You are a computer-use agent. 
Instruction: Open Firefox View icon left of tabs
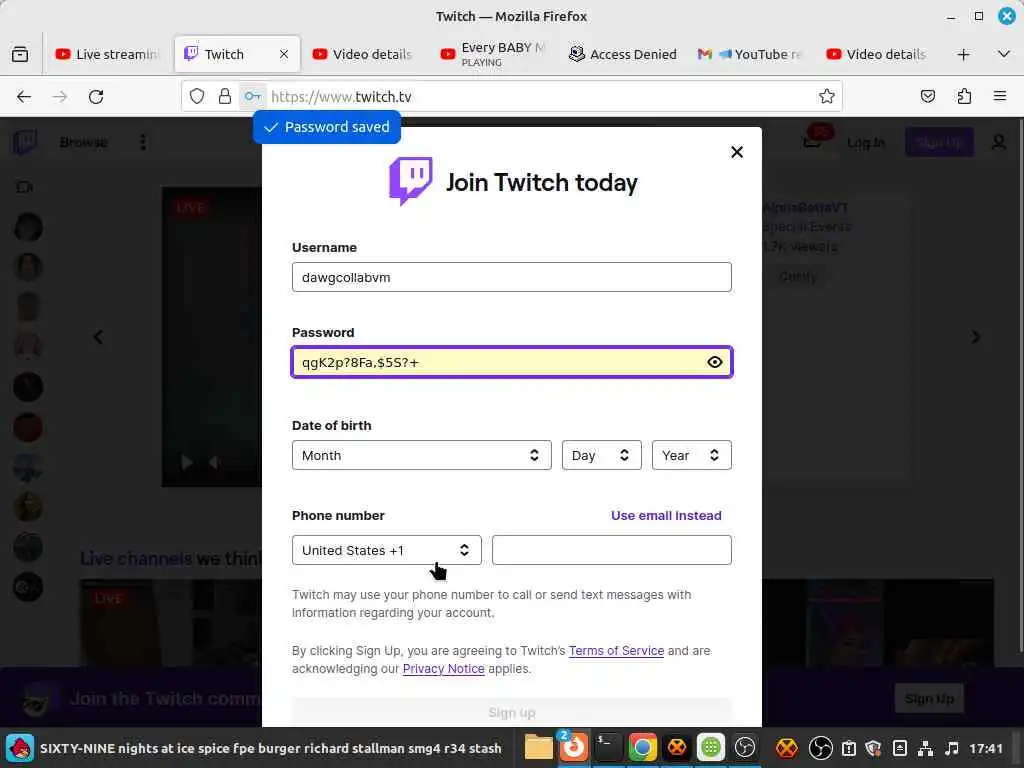pyautogui.click(x=20, y=54)
